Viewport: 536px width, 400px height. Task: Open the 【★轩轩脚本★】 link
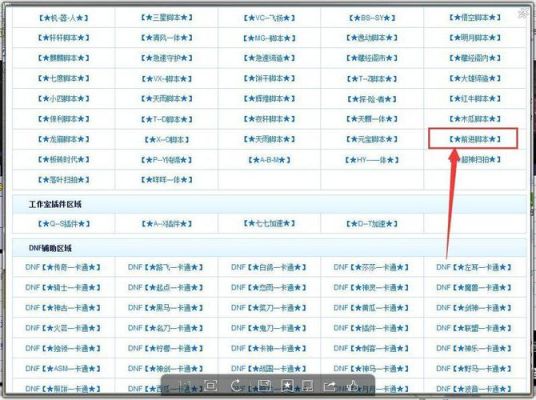pos(64,38)
